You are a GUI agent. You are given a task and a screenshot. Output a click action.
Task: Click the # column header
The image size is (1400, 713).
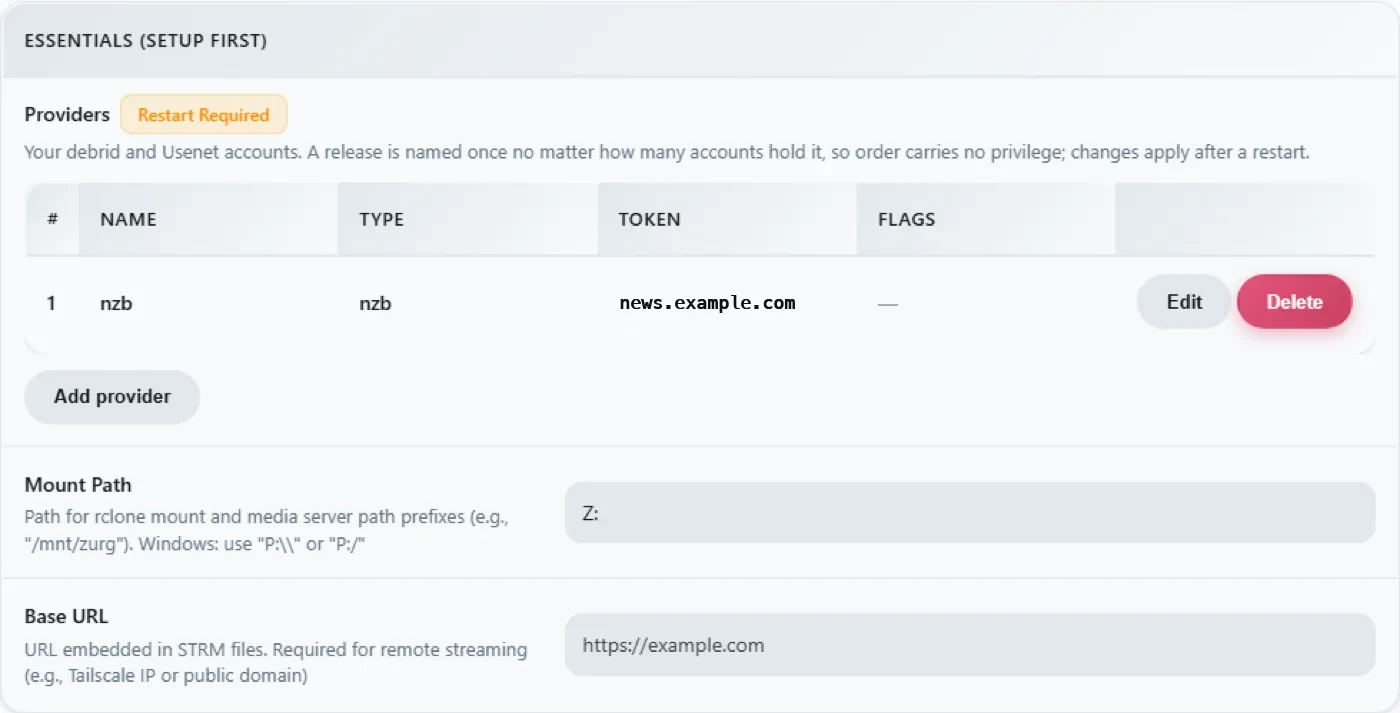coord(52,220)
